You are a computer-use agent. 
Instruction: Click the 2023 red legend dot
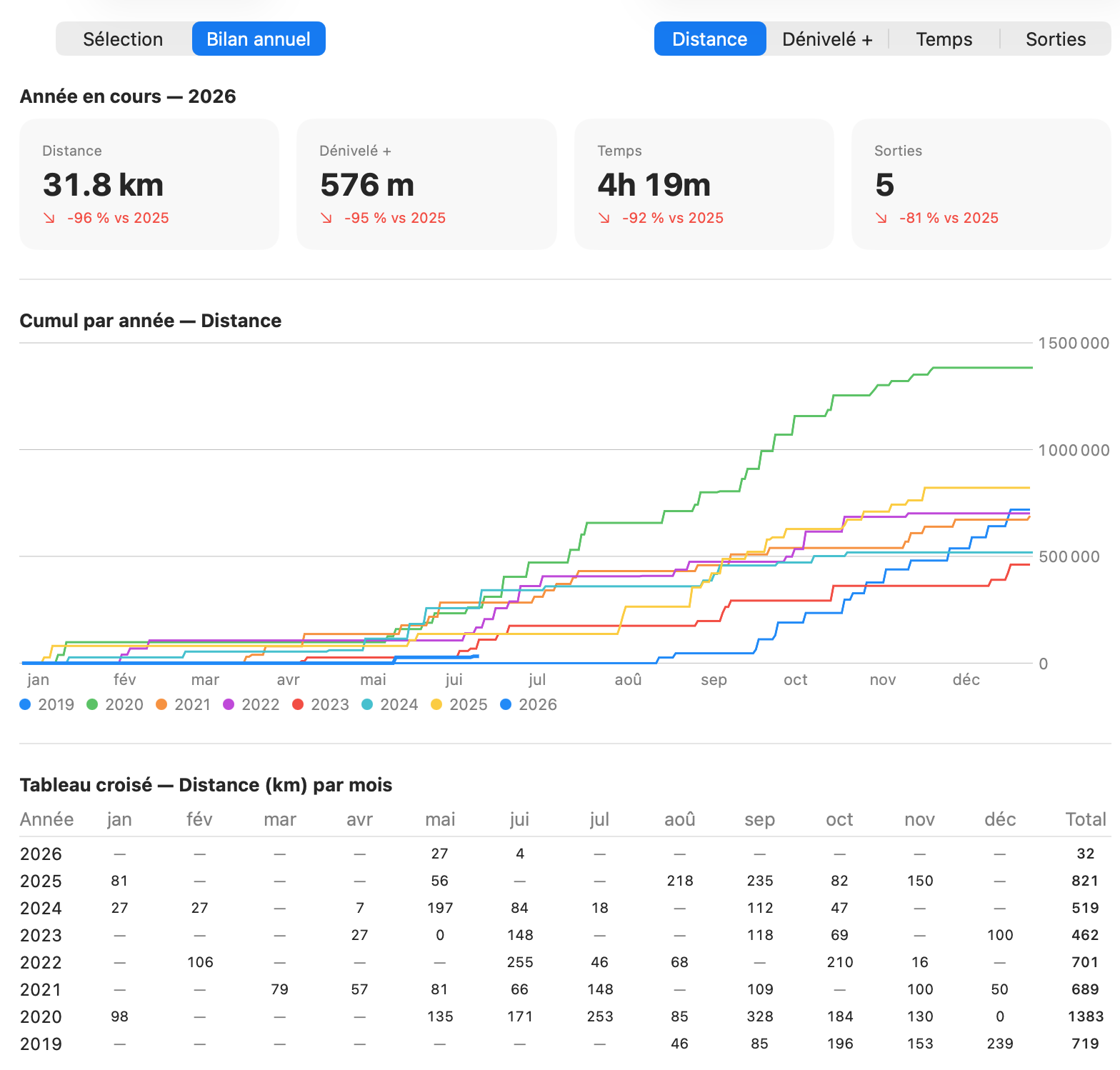[298, 704]
